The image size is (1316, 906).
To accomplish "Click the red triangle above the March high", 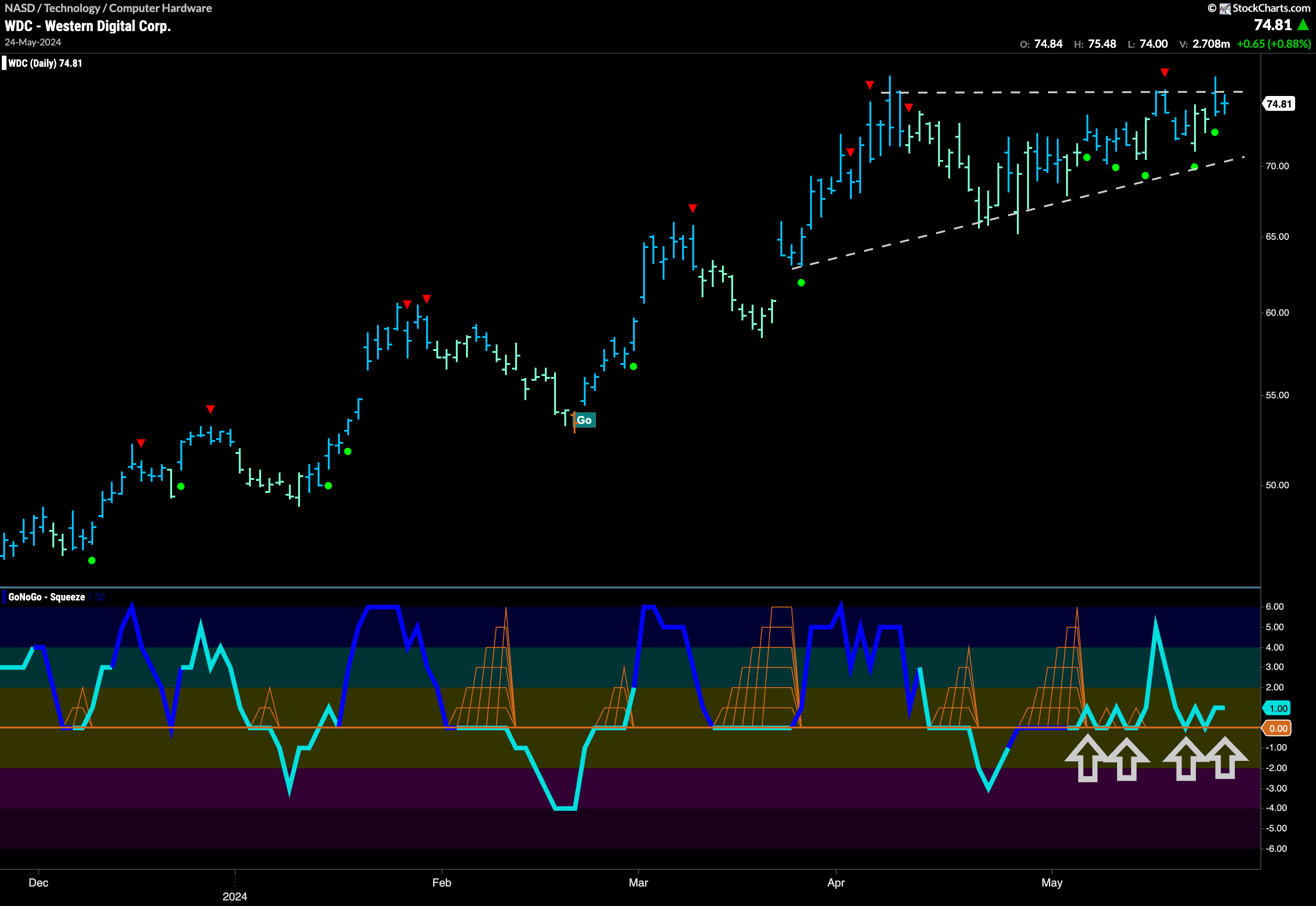I will tap(693, 208).
